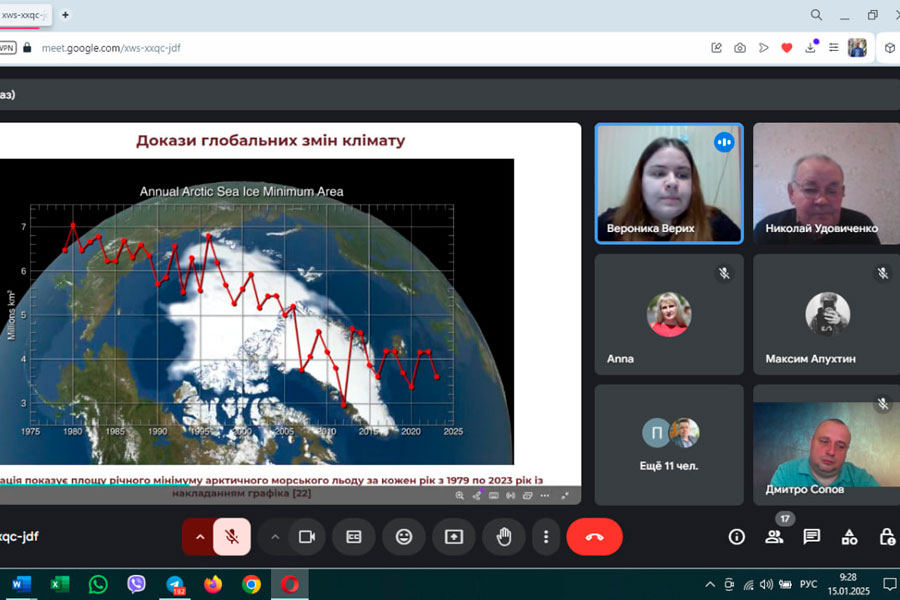Open the clock showing 9:28 15.01.2025

848,584
